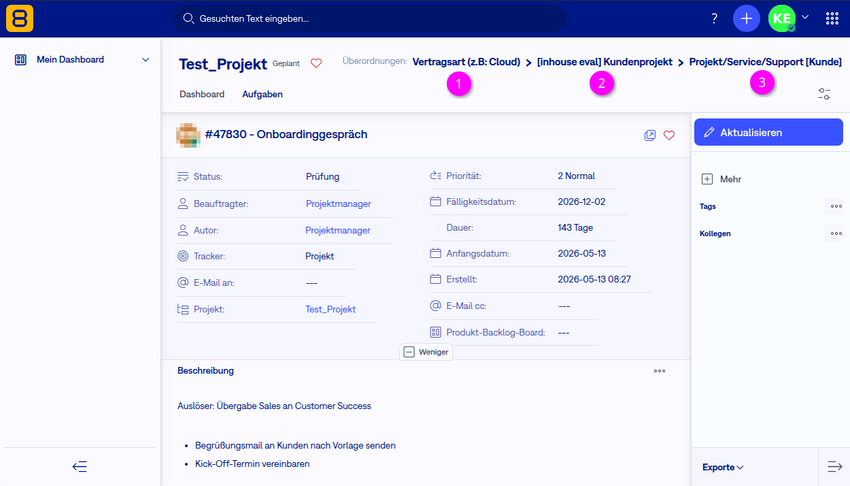The image size is (850, 486).
Task: Click the Status list icon
Action: [x=183, y=177]
